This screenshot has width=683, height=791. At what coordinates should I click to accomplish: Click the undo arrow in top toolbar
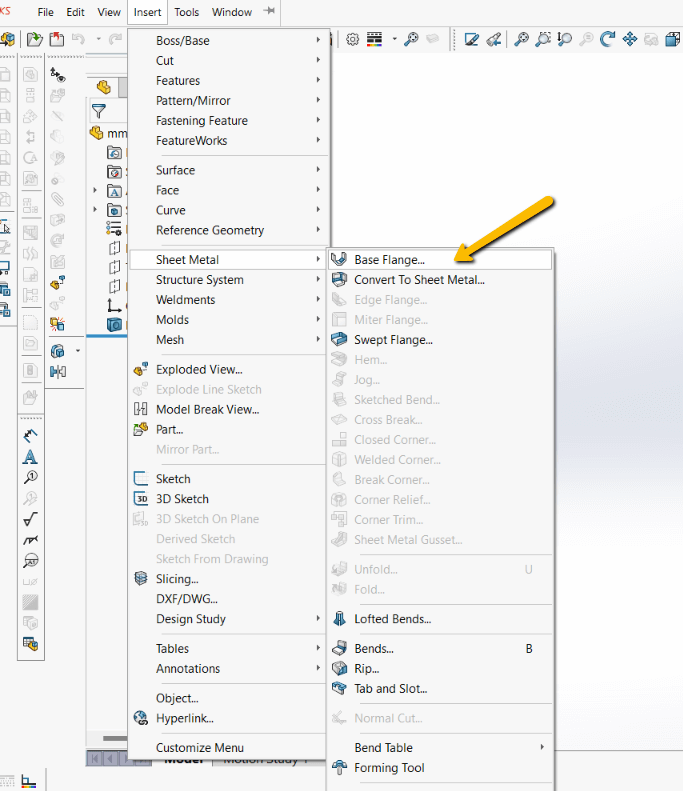tap(78, 39)
